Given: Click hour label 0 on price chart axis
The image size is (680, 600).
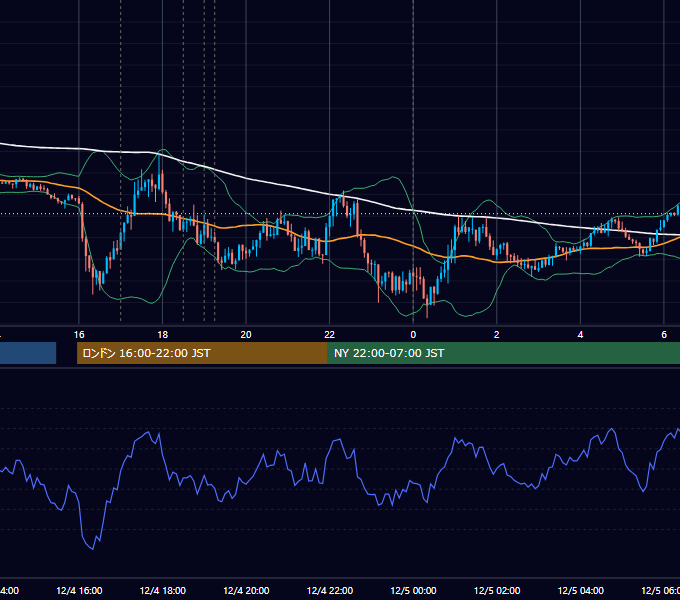Looking at the screenshot, I should (413, 334).
